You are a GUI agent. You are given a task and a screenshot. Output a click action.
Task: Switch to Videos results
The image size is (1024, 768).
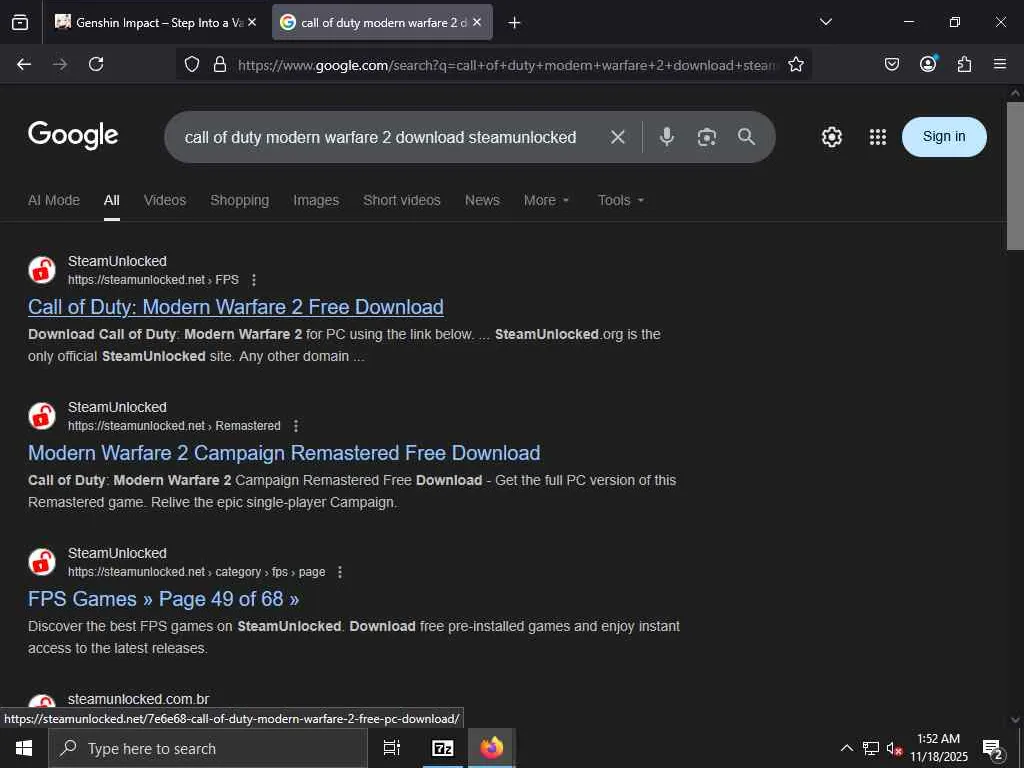click(x=165, y=200)
